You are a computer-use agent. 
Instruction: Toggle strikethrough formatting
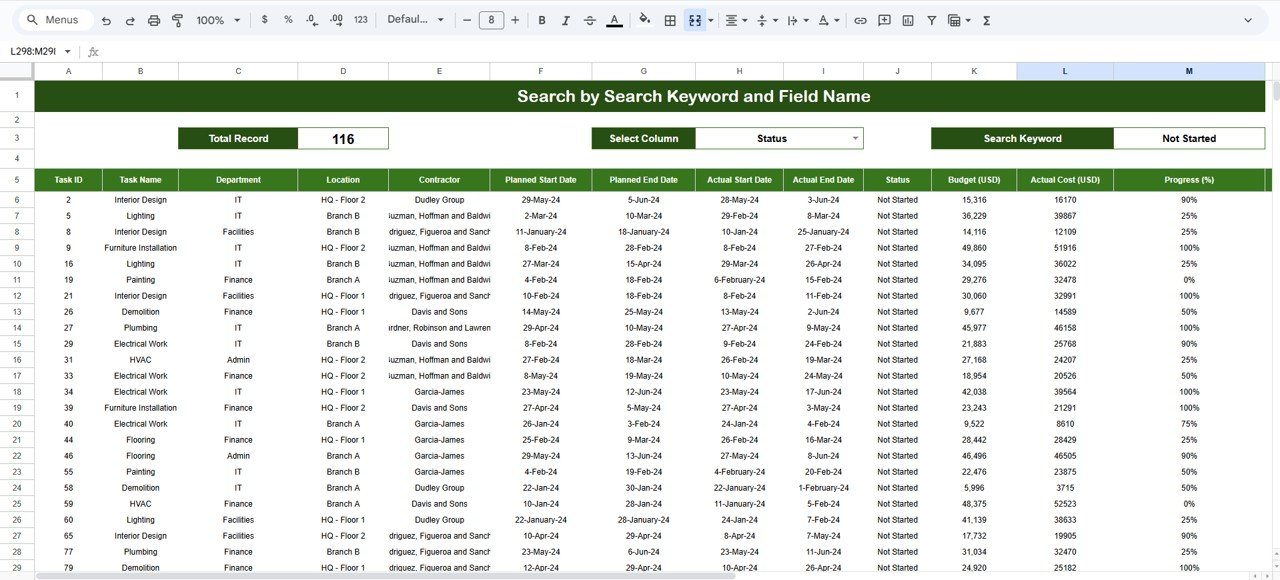pos(589,20)
